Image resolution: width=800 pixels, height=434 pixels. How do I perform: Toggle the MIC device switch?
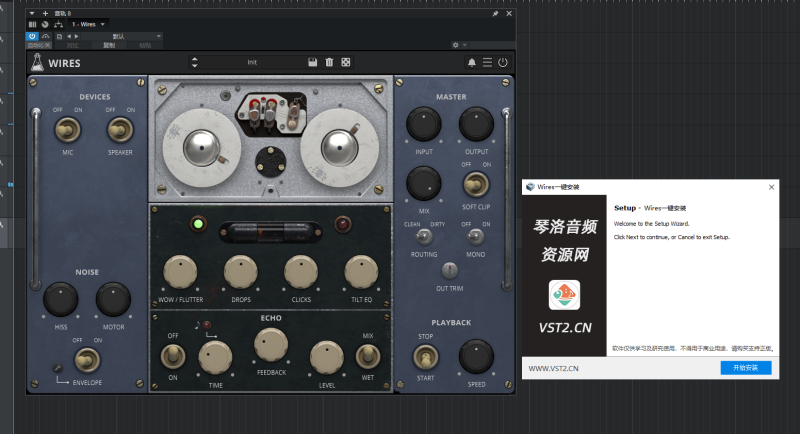68,129
